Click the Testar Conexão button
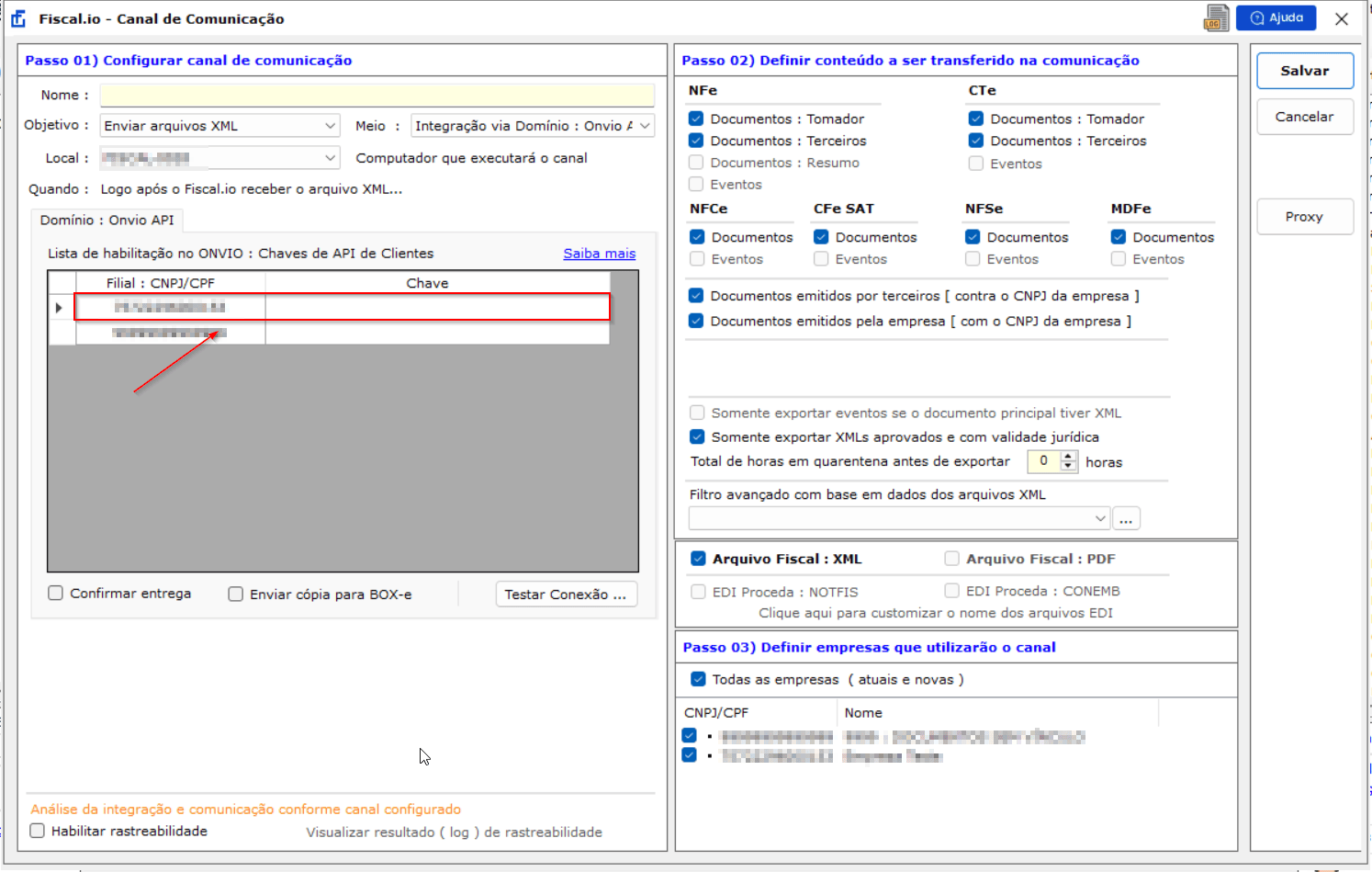This screenshot has width=1372, height=872. pyautogui.click(x=566, y=595)
